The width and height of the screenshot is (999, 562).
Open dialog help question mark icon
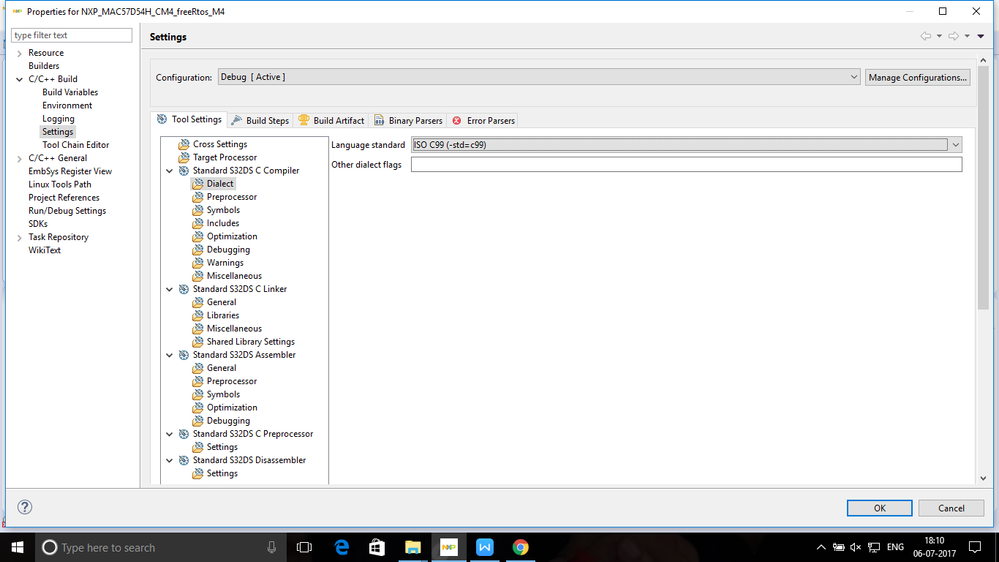pyautogui.click(x=24, y=507)
